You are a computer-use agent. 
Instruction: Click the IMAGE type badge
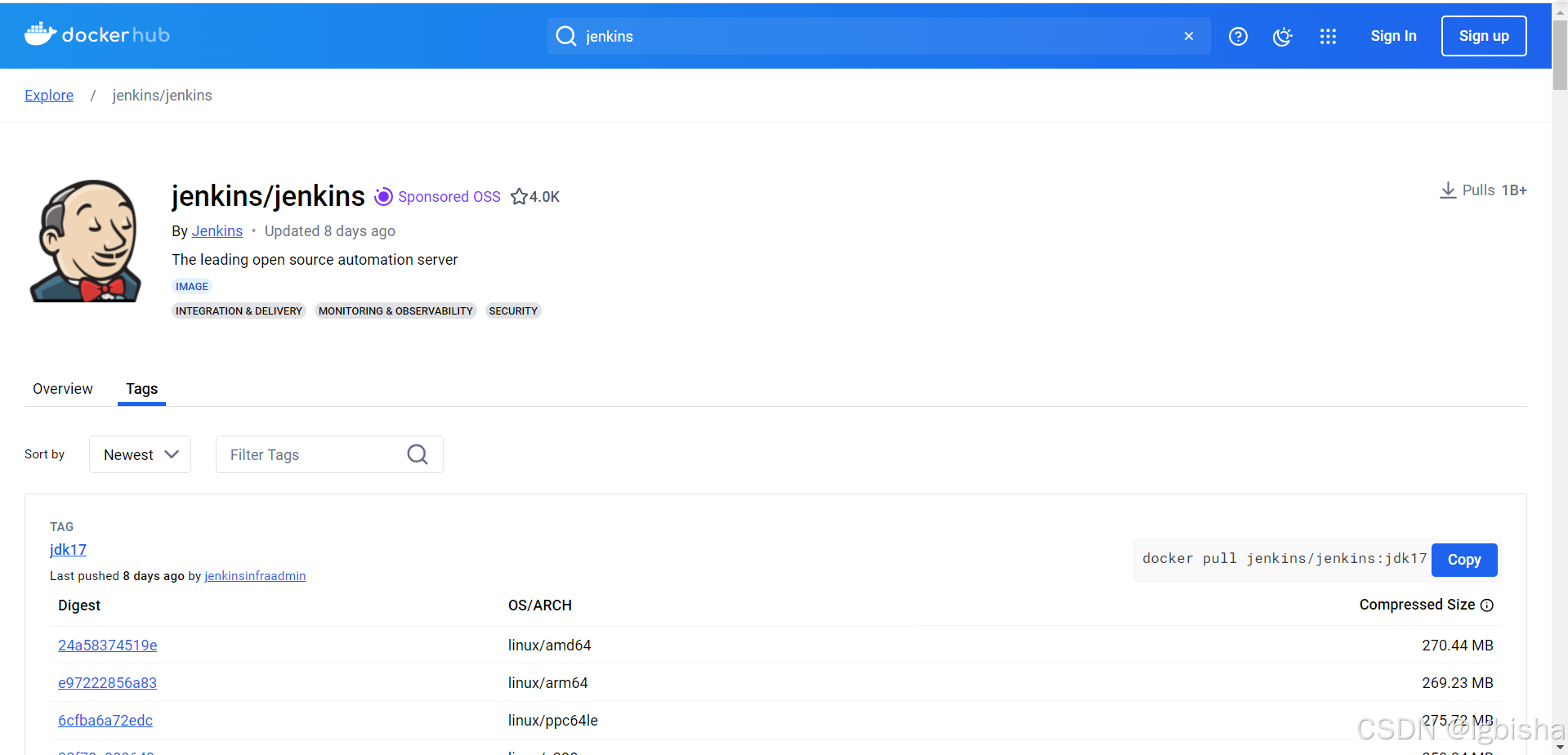192,286
